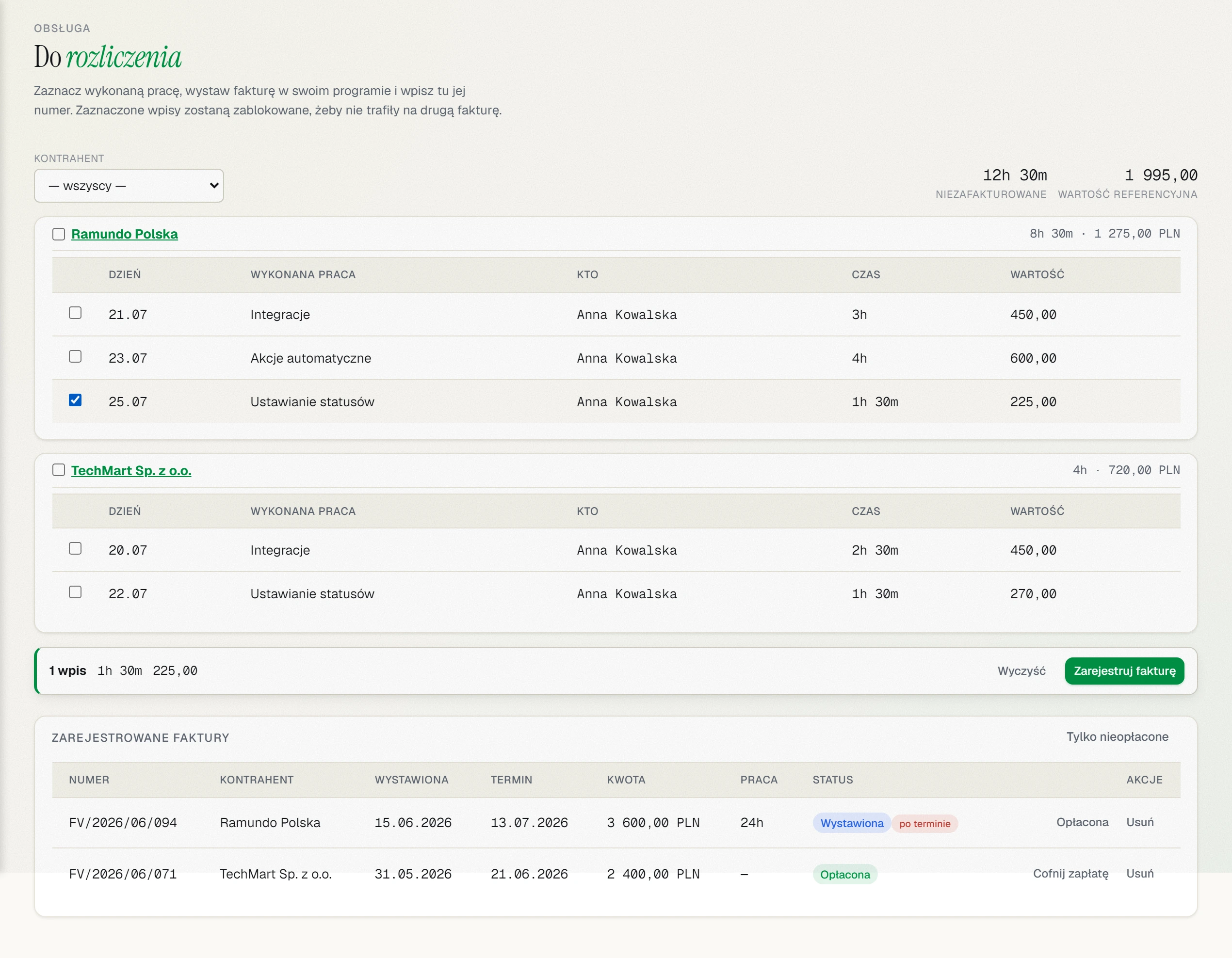Click the Zarejestrowane faktury section heading
Screen dimensions: 1232x958
pos(141,738)
